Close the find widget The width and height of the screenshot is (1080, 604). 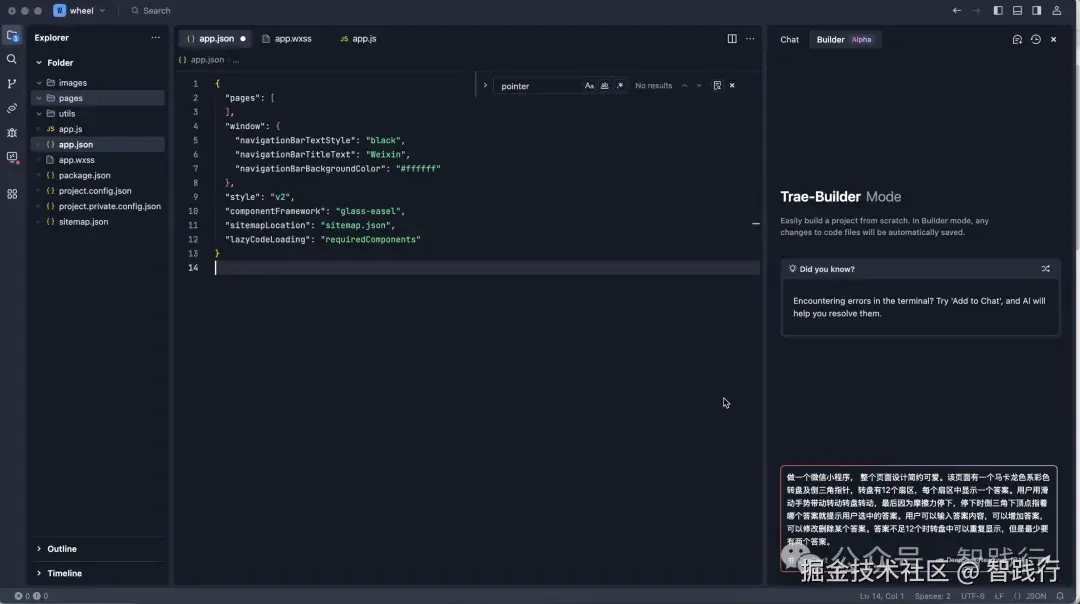pyautogui.click(x=732, y=85)
